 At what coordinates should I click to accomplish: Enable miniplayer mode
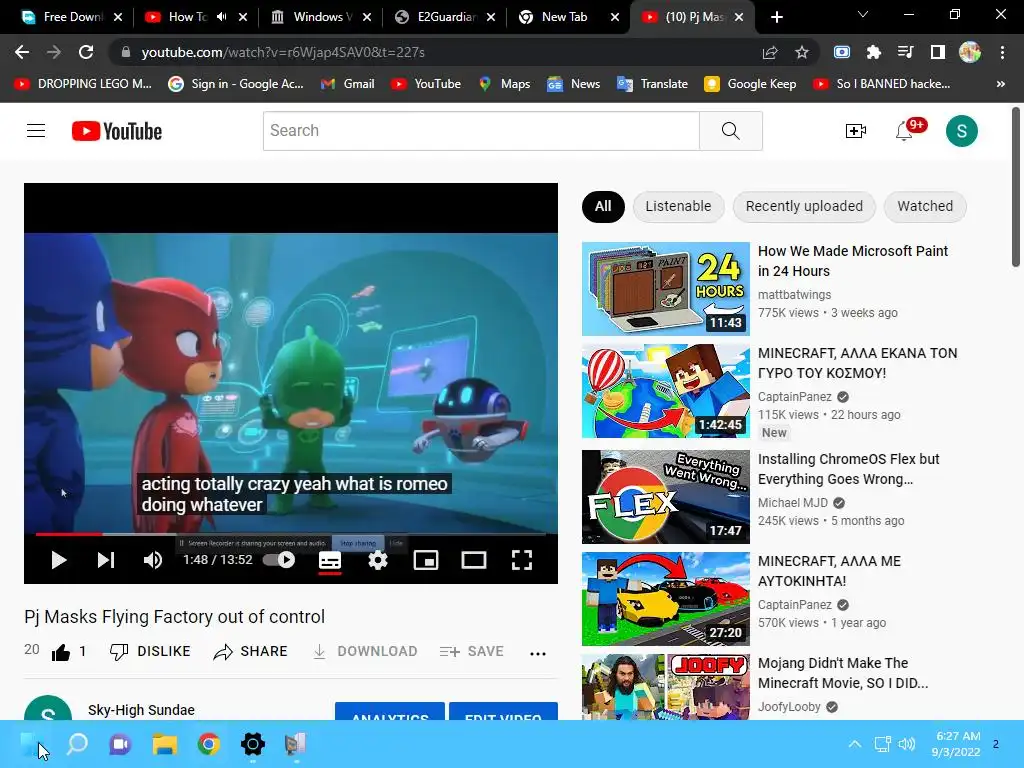point(426,560)
